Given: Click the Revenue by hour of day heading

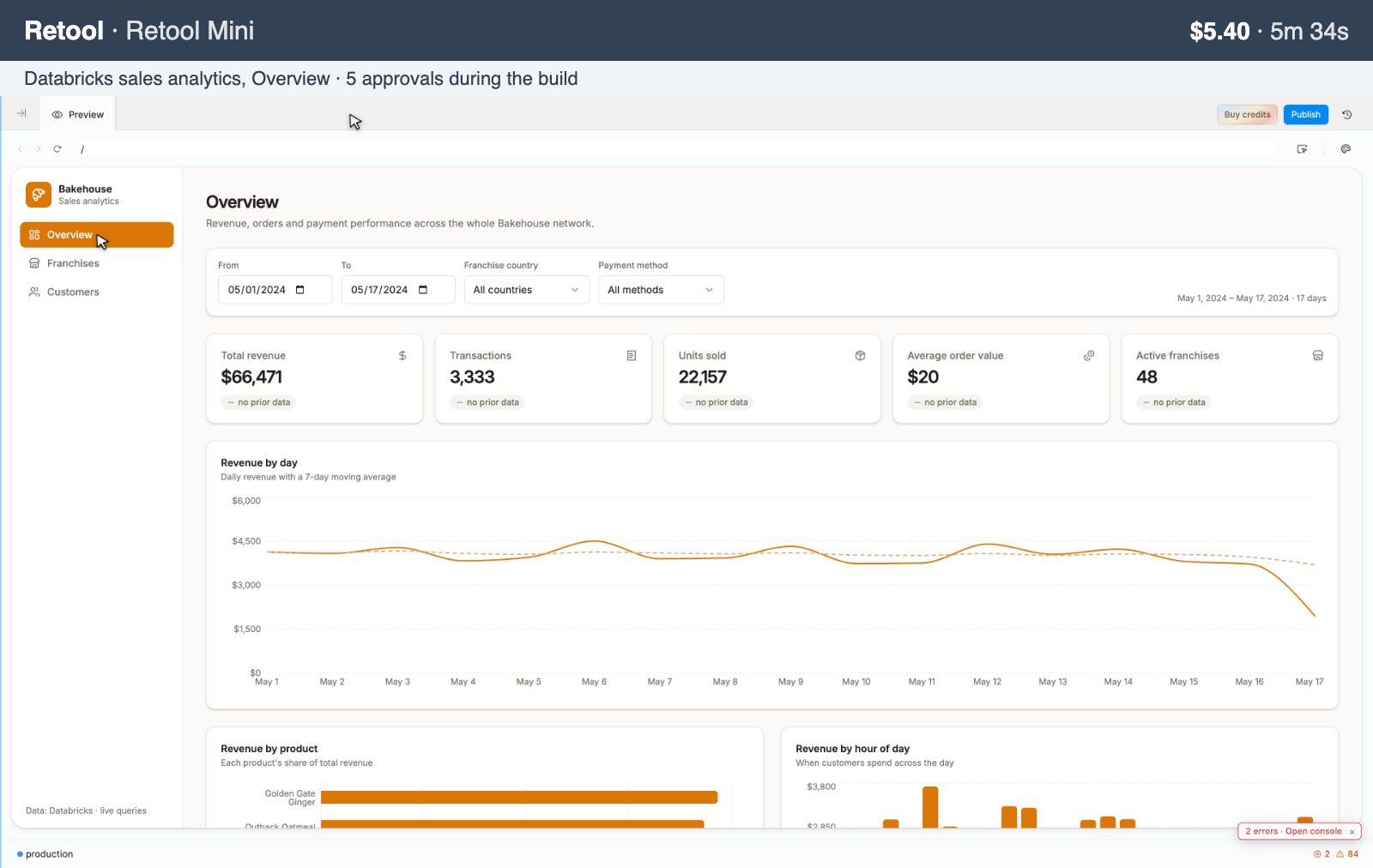Looking at the screenshot, I should pyautogui.click(x=852, y=749).
